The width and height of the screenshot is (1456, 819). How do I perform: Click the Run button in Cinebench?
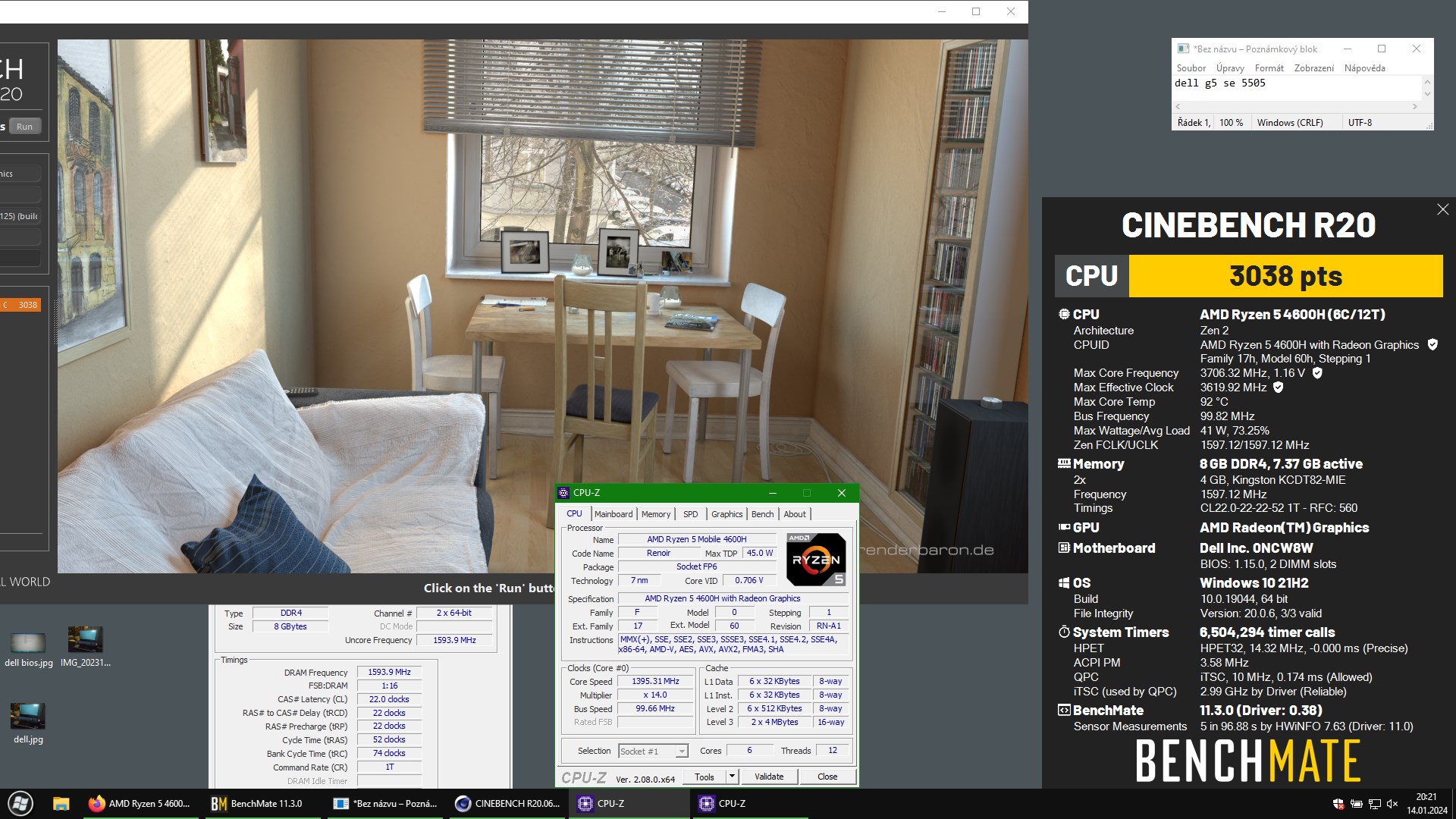pos(24,127)
